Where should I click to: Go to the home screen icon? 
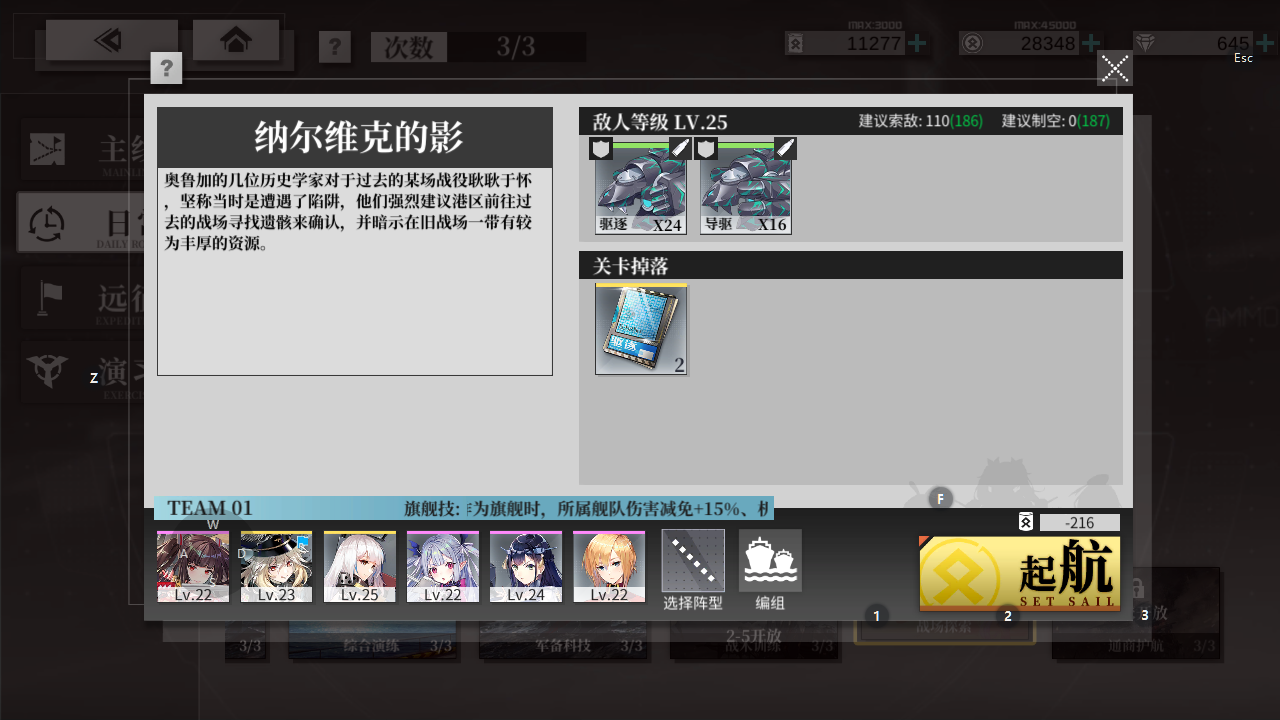[236, 40]
